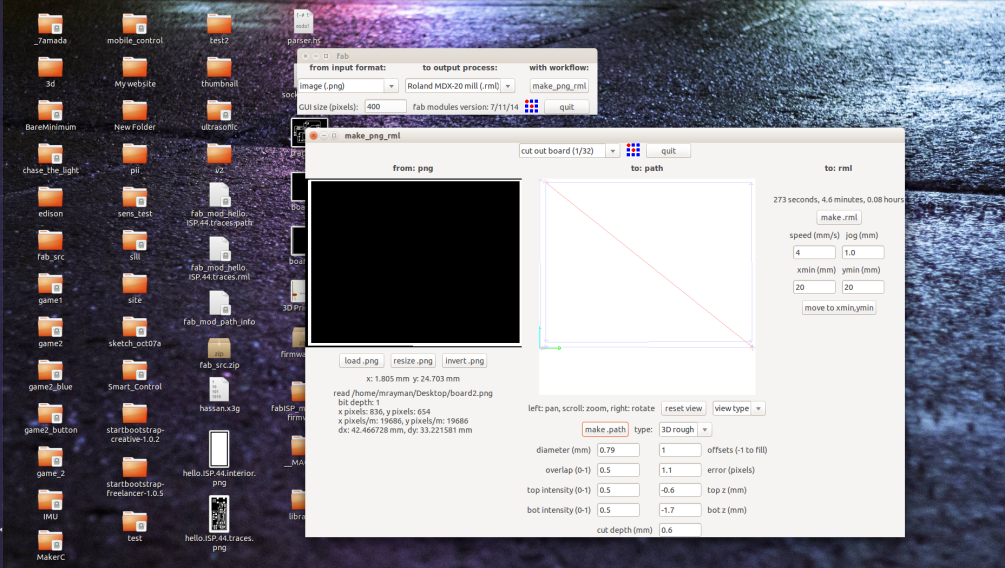The height and width of the screenshot is (568, 1005).
Task: Click the bot intensity (0-1) field
Action: [x=619, y=510]
